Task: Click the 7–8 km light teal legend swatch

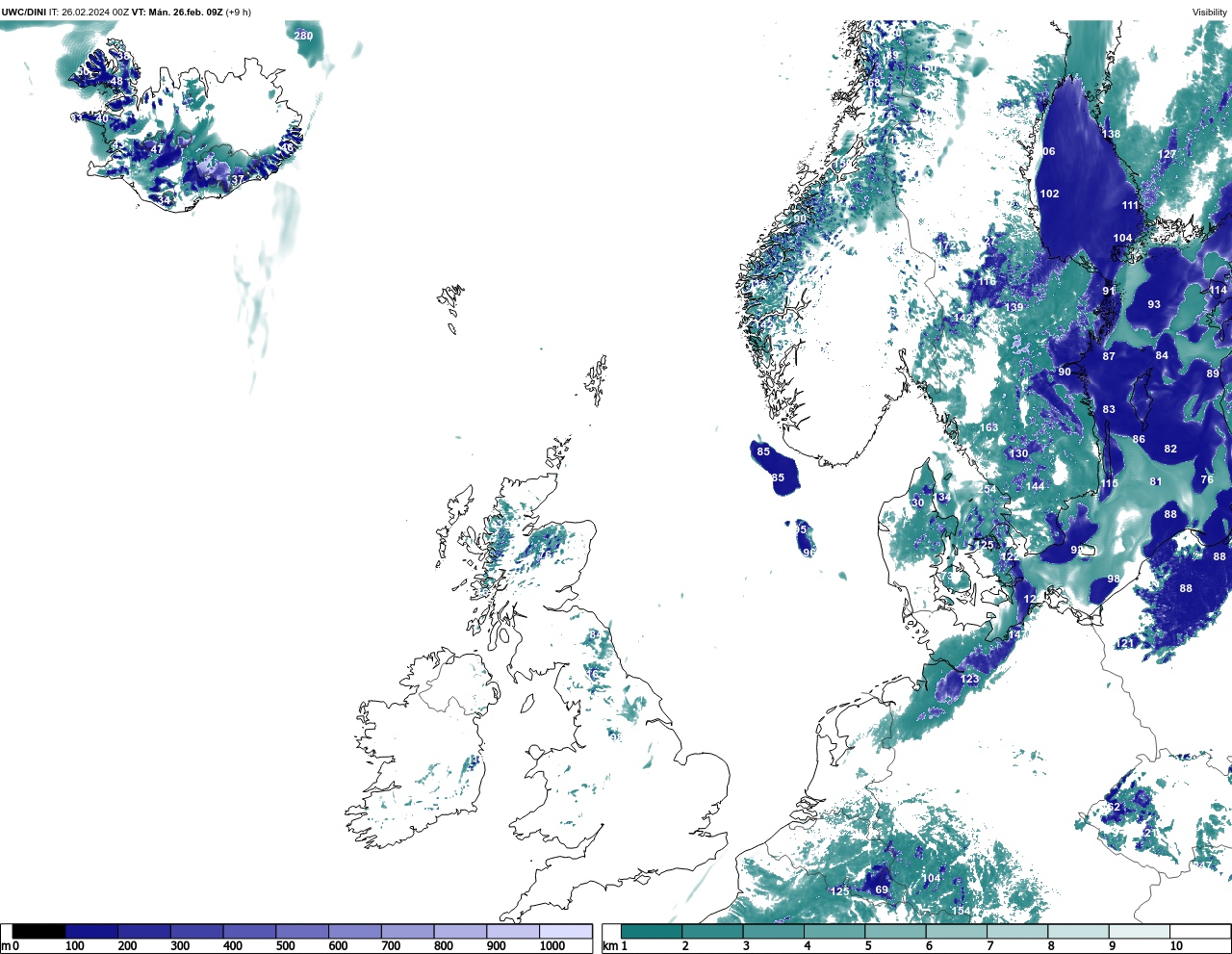Action: pyautogui.click(x=1017, y=931)
